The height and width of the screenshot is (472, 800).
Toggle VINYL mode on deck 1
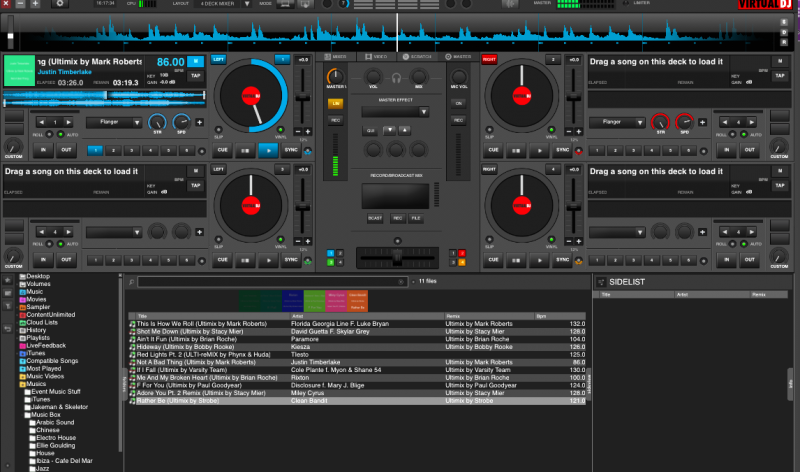(x=281, y=130)
